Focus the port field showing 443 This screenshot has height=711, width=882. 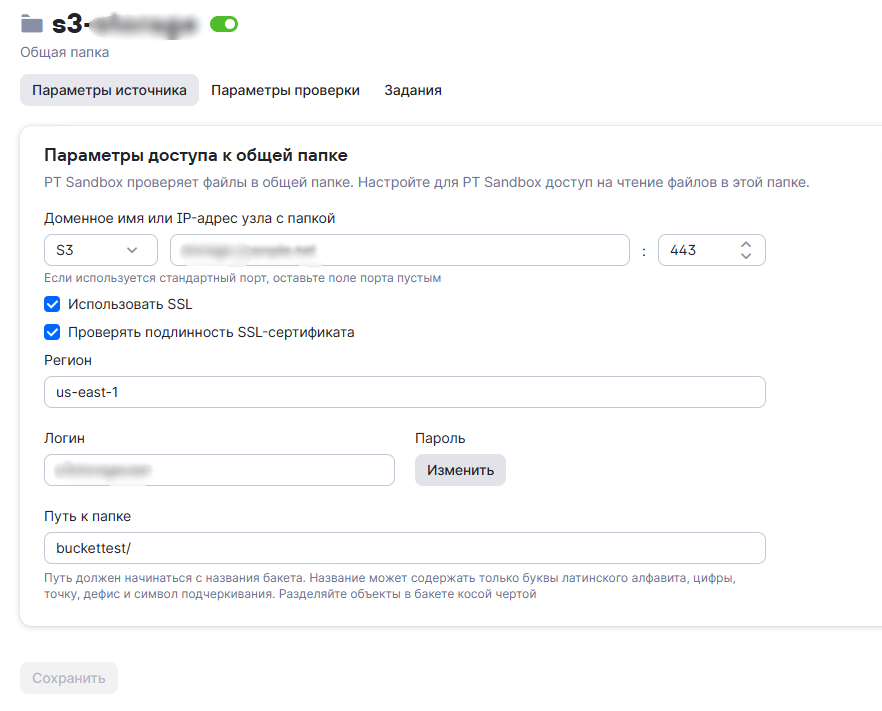697,250
